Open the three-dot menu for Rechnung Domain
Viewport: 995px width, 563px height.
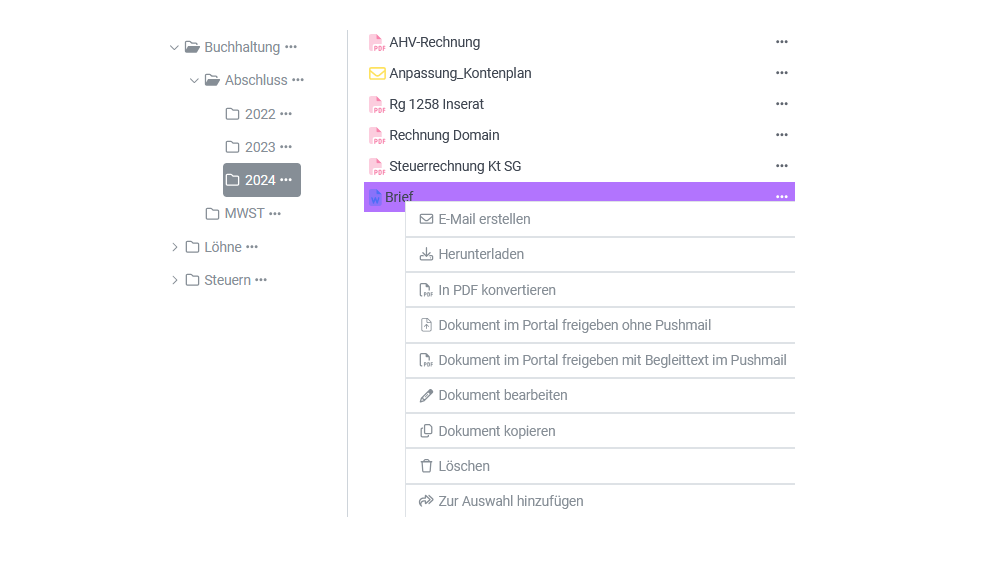point(782,135)
